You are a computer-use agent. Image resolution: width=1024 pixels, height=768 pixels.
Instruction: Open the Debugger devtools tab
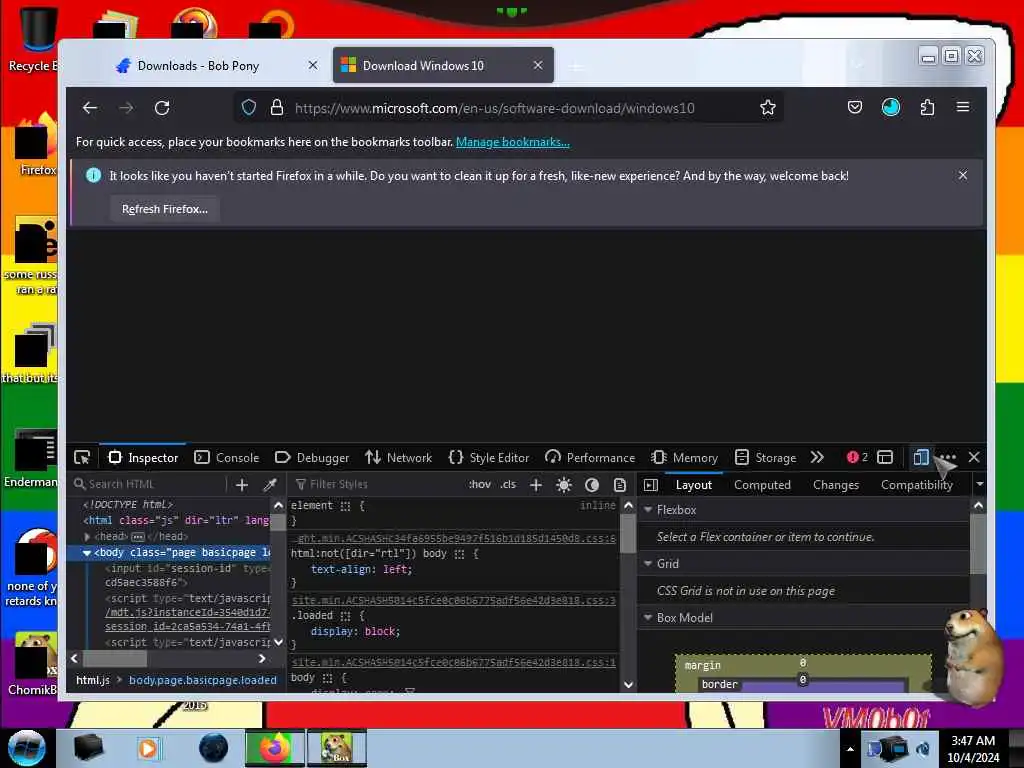pos(312,457)
